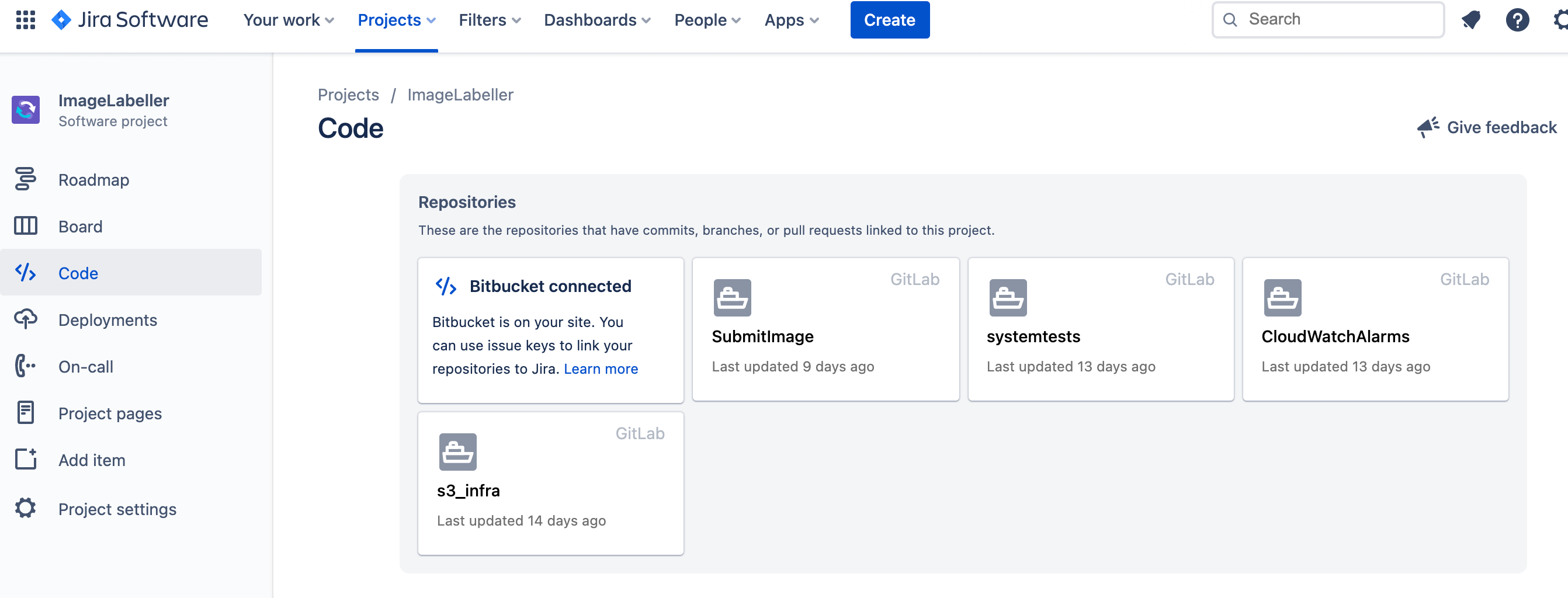Open the Help question mark icon

[x=1518, y=19]
